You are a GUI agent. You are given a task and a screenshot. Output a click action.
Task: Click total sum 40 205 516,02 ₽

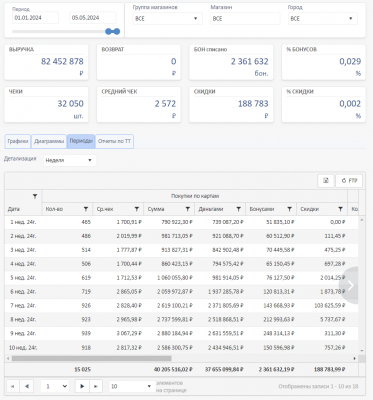[173, 369]
